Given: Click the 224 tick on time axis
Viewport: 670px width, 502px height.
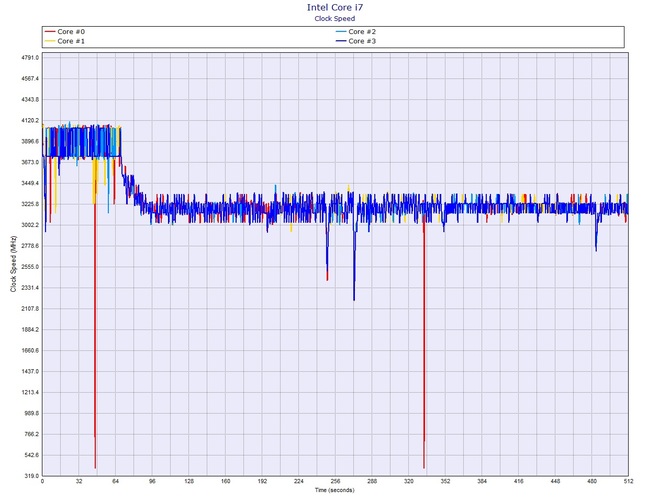Looking at the screenshot, I should tap(299, 481).
